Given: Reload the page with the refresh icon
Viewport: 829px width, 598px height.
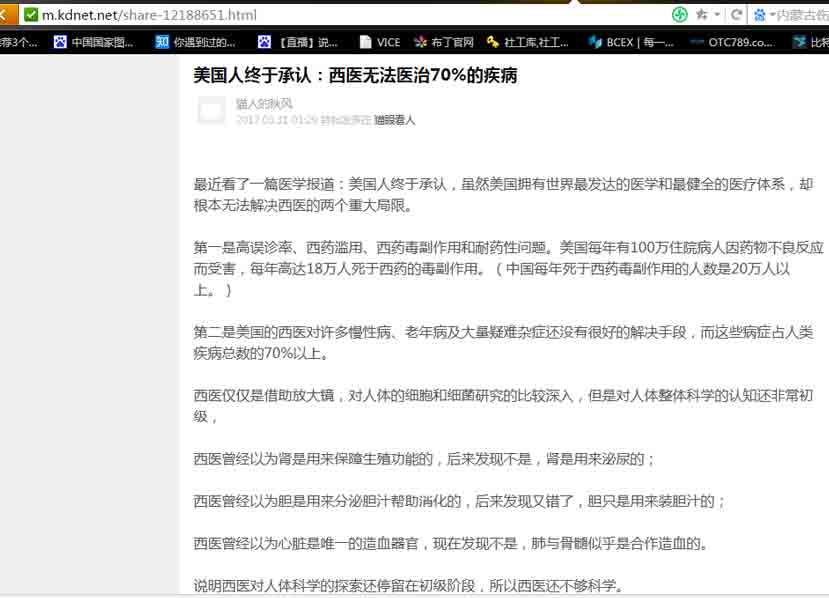Looking at the screenshot, I should [738, 15].
